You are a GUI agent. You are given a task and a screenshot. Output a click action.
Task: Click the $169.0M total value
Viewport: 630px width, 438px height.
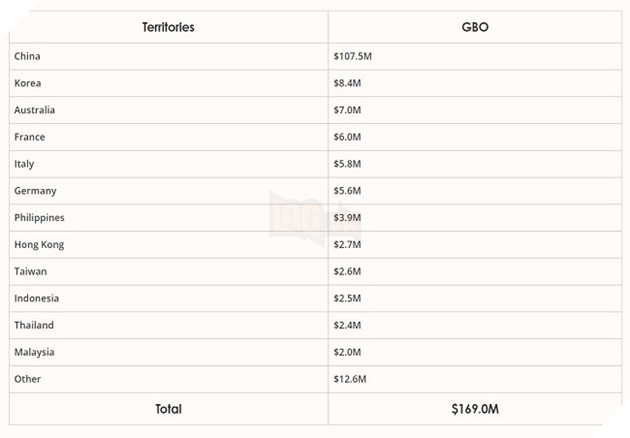476,408
